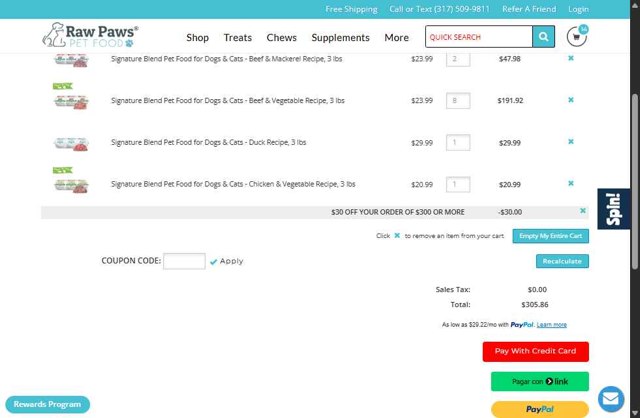The image size is (640, 418).
Task: Click the Free Shipping top link
Action: (351, 9)
